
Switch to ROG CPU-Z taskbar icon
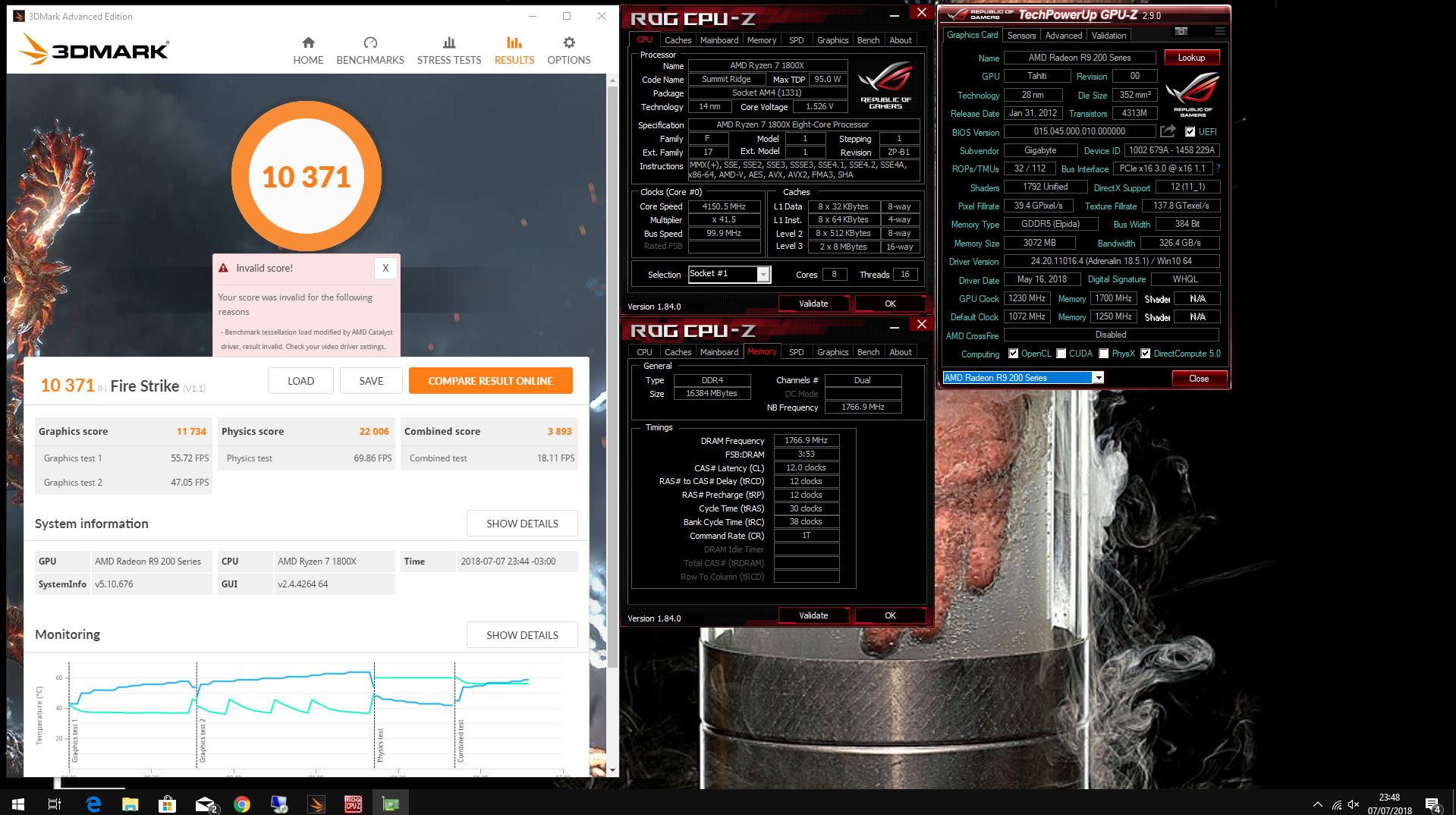click(x=354, y=804)
